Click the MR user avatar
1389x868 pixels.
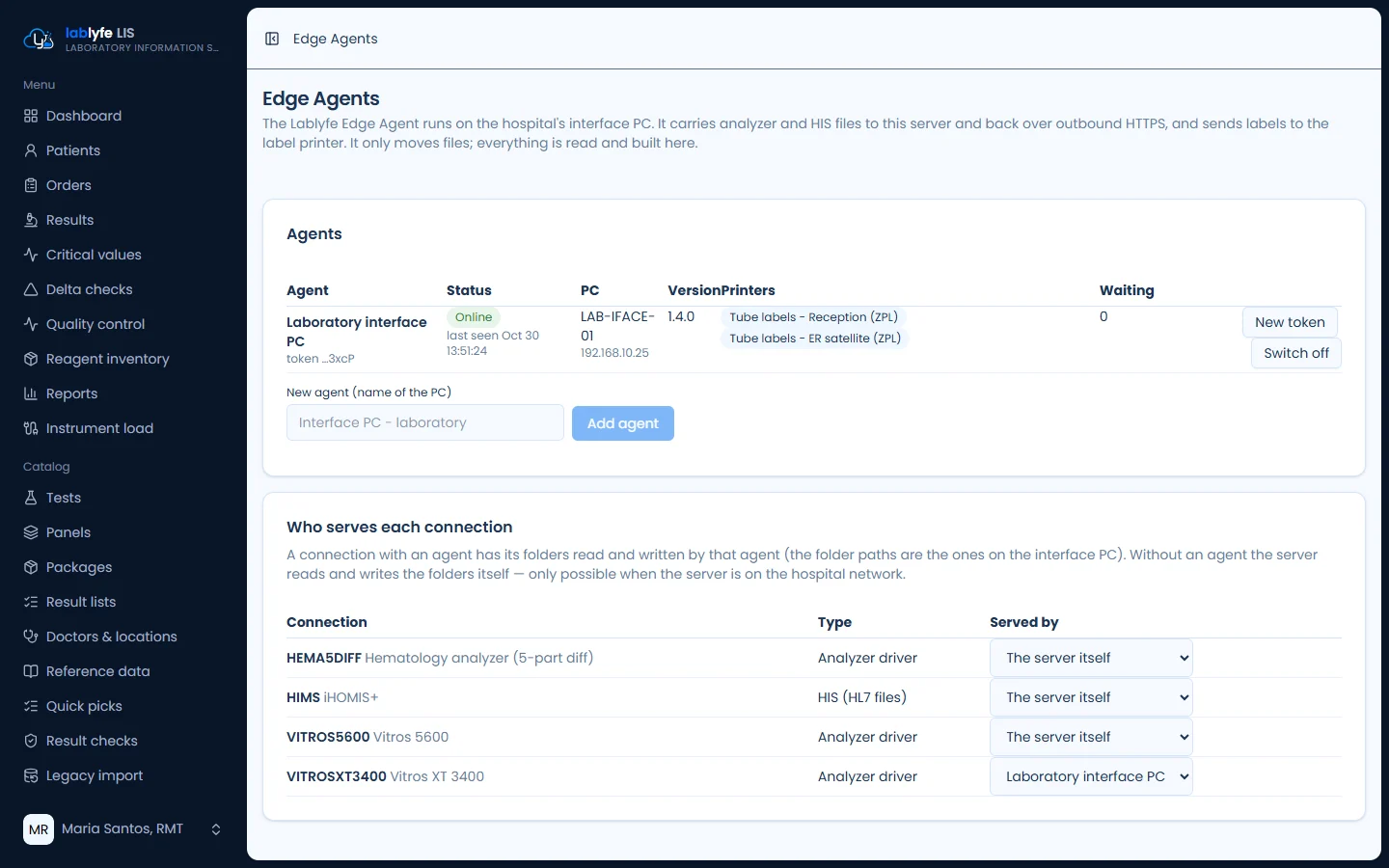point(39,829)
